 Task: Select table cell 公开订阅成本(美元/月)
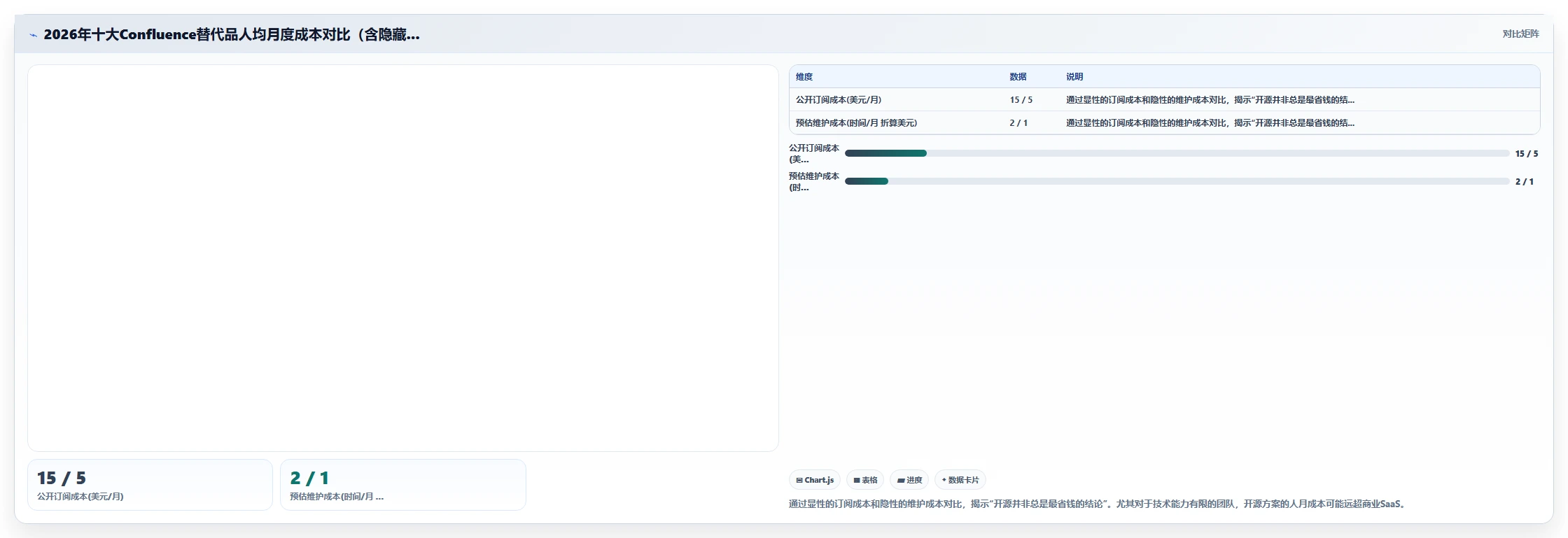pos(839,100)
